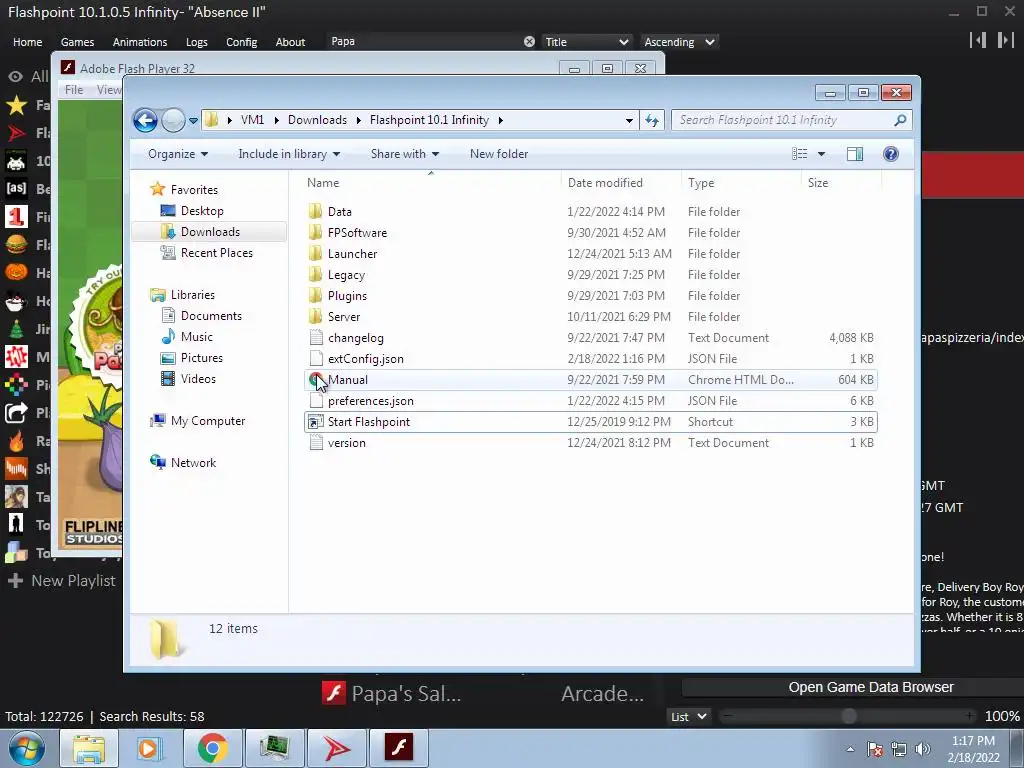
Task: Open the Share with dropdown
Action: pos(404,154)
